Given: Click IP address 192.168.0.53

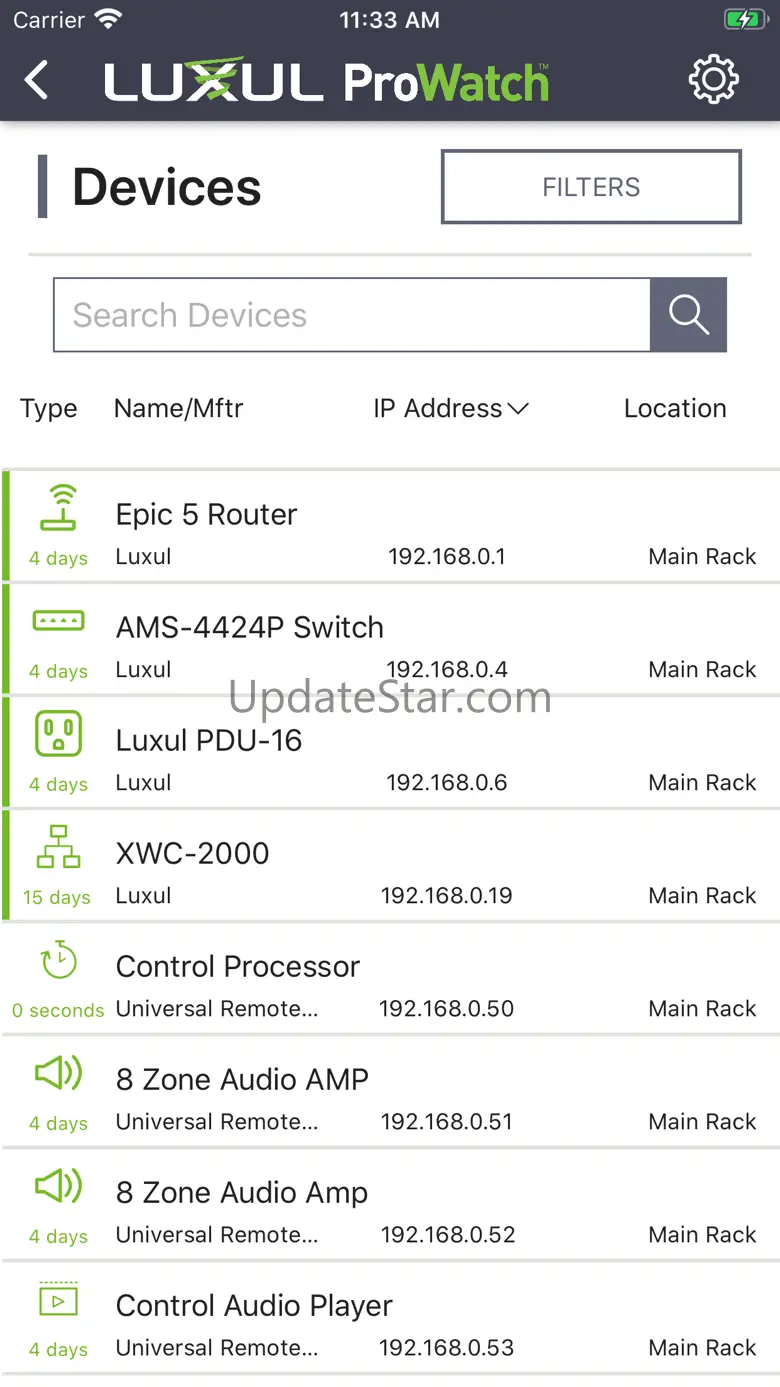Looking at the screenshot, I should [x=447, y=1348].
